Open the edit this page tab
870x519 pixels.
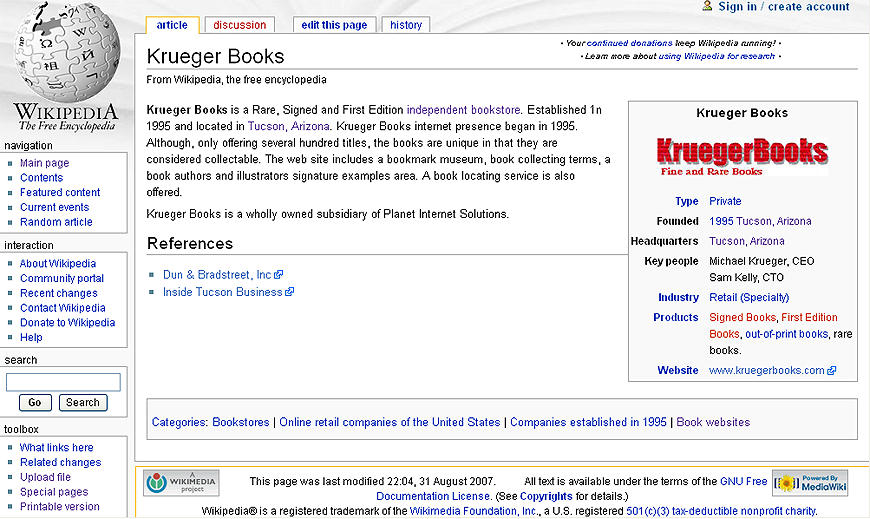[334, 25]
